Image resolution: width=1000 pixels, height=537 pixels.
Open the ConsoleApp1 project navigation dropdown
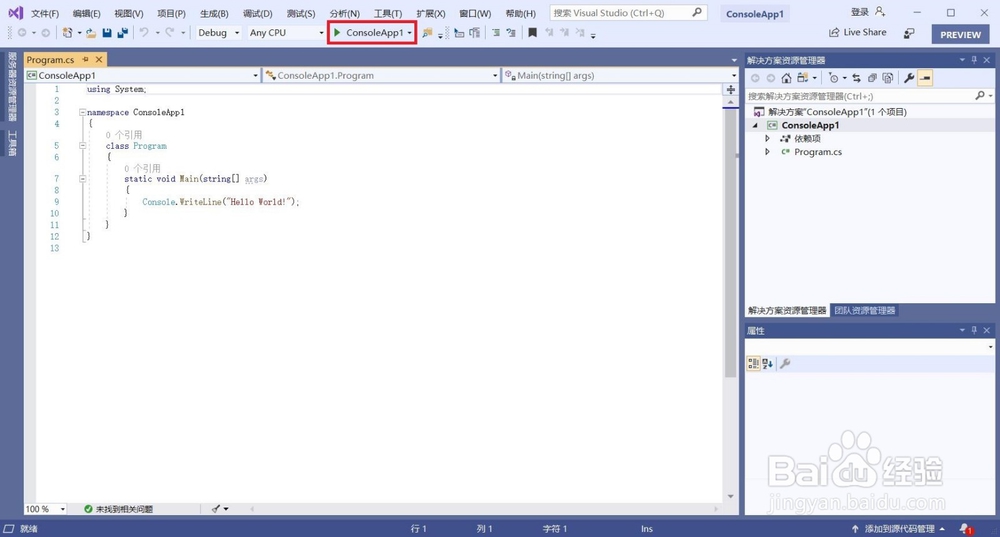pyautogui.click(x=142, y=75)
